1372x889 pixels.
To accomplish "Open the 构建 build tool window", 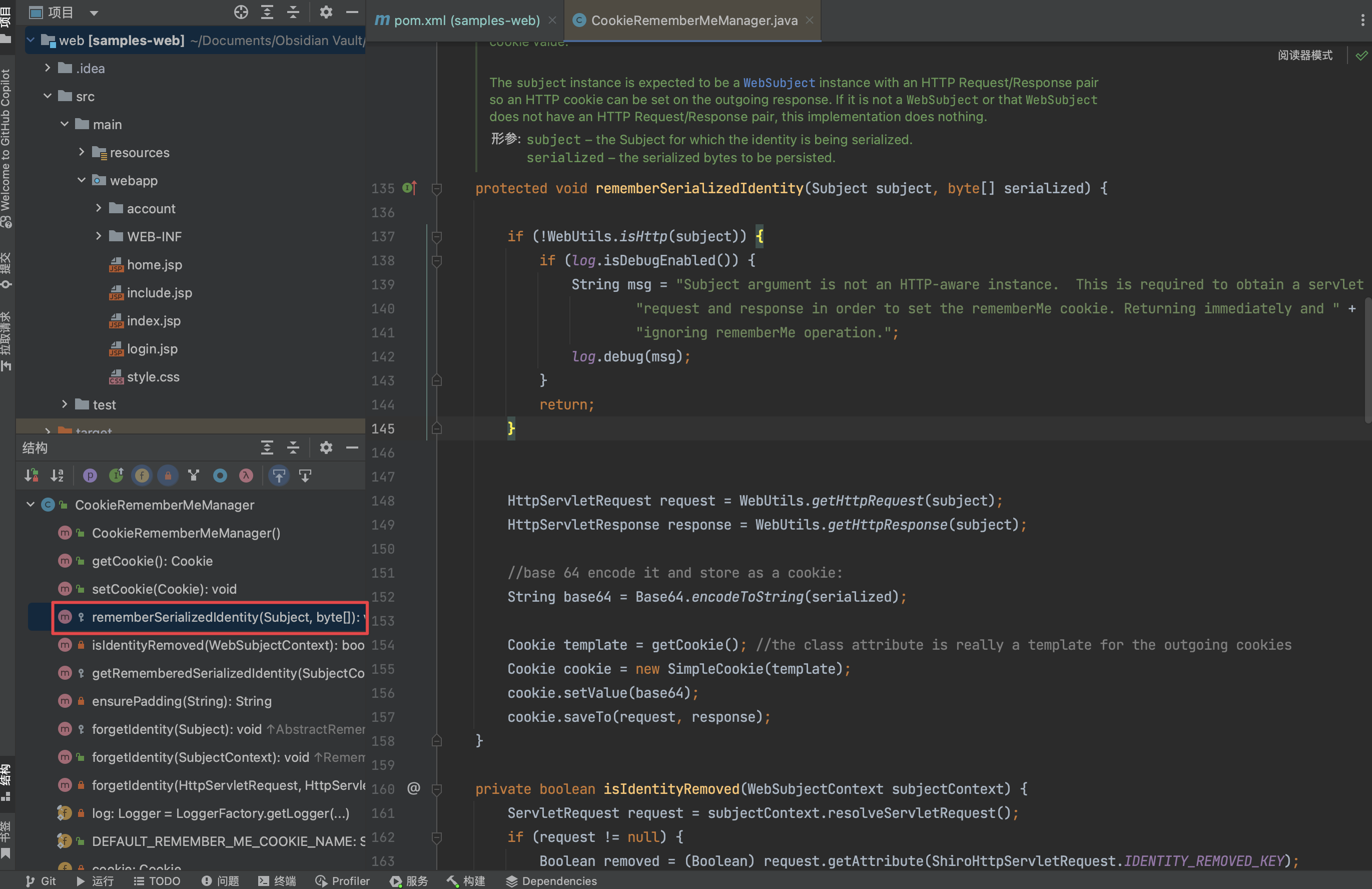I will coord(466,880).
